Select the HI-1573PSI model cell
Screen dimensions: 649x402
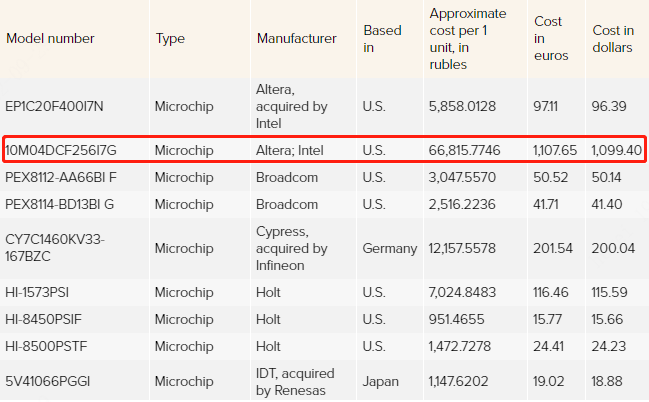click(x=37, y=292)
